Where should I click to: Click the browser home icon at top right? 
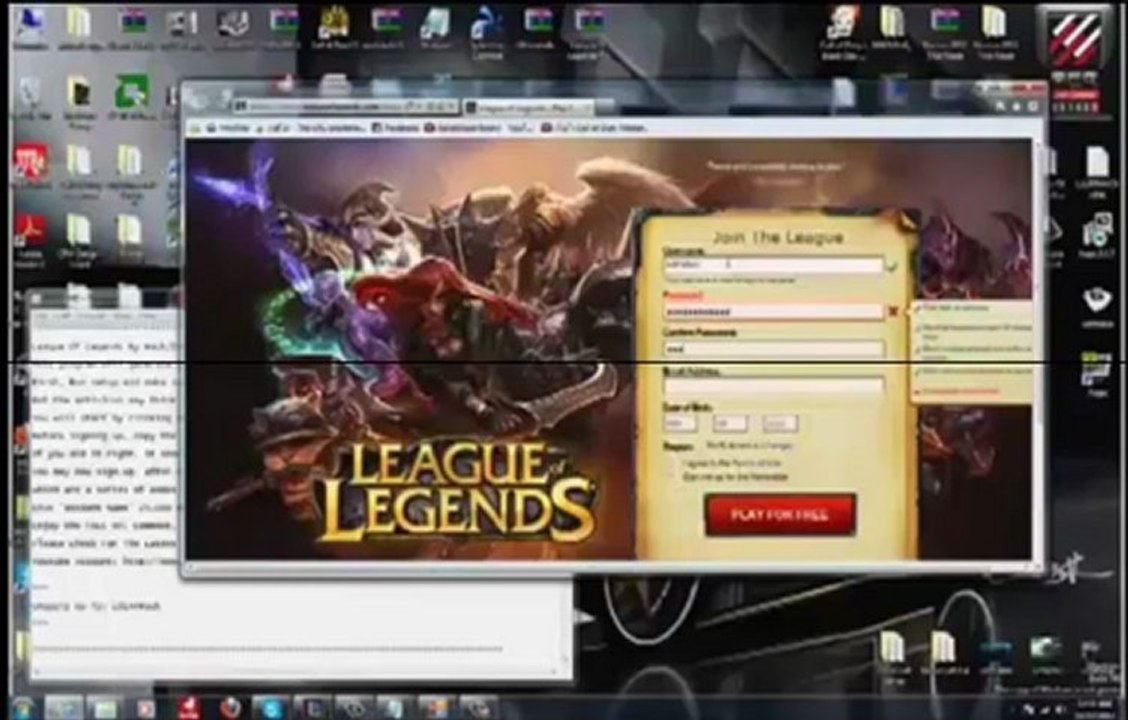pyautogui.click(x=1001, y=106)
